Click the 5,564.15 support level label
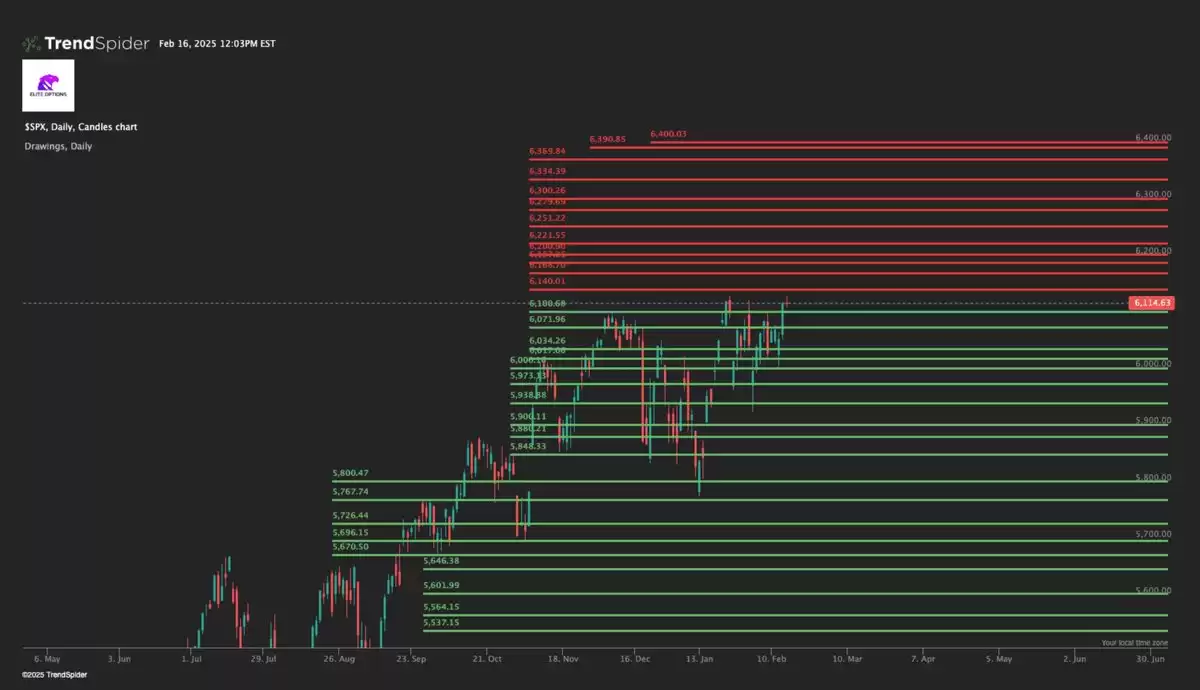The image size is (1200, 690). (441, 606)
